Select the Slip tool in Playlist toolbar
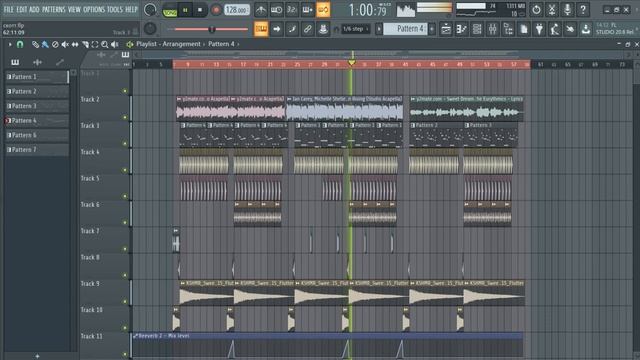This screenshot has width=640, height=360. (75, 44)
